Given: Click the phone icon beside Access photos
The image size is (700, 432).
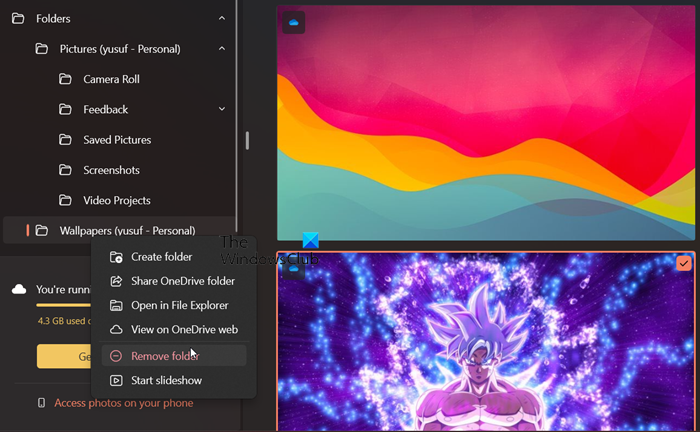Looking at the screenshot, I should tap(42, 403).
